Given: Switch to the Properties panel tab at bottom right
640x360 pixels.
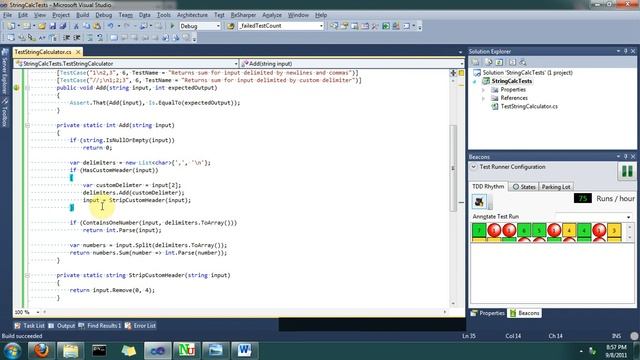Looking at the screenshot, I should 488,313.
